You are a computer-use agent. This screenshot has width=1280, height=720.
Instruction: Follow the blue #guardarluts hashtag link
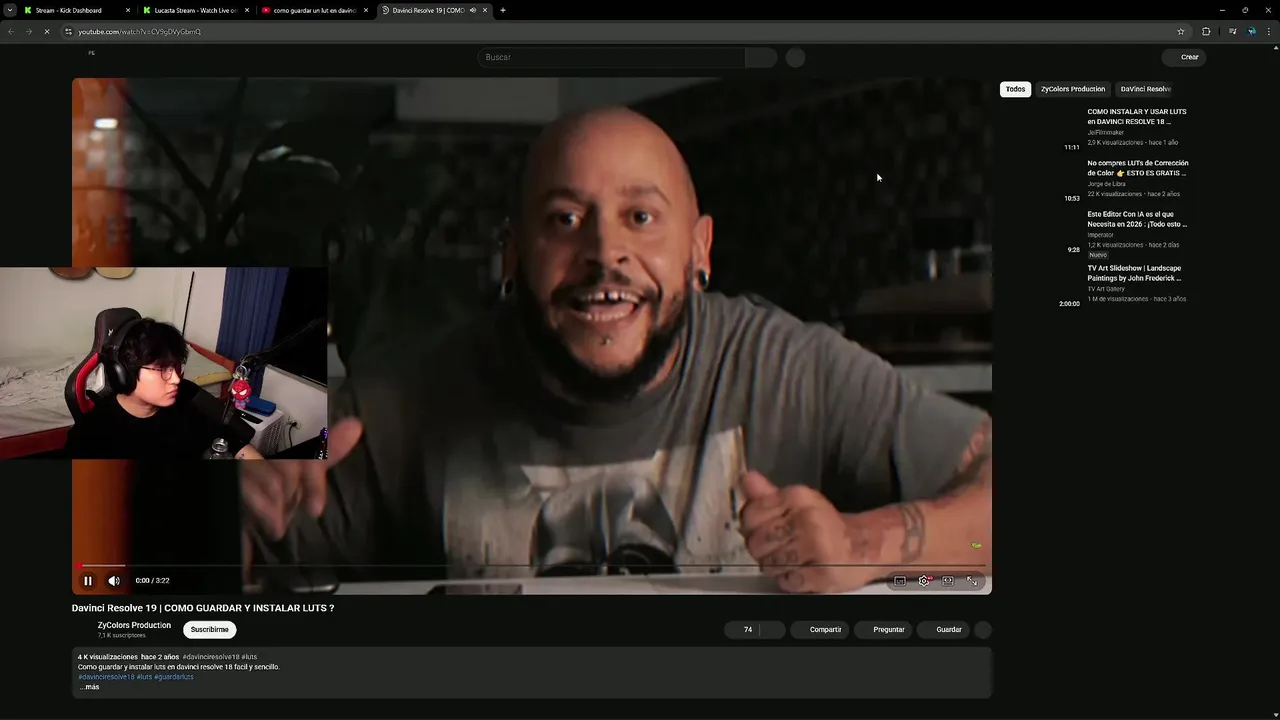(174, 677)
